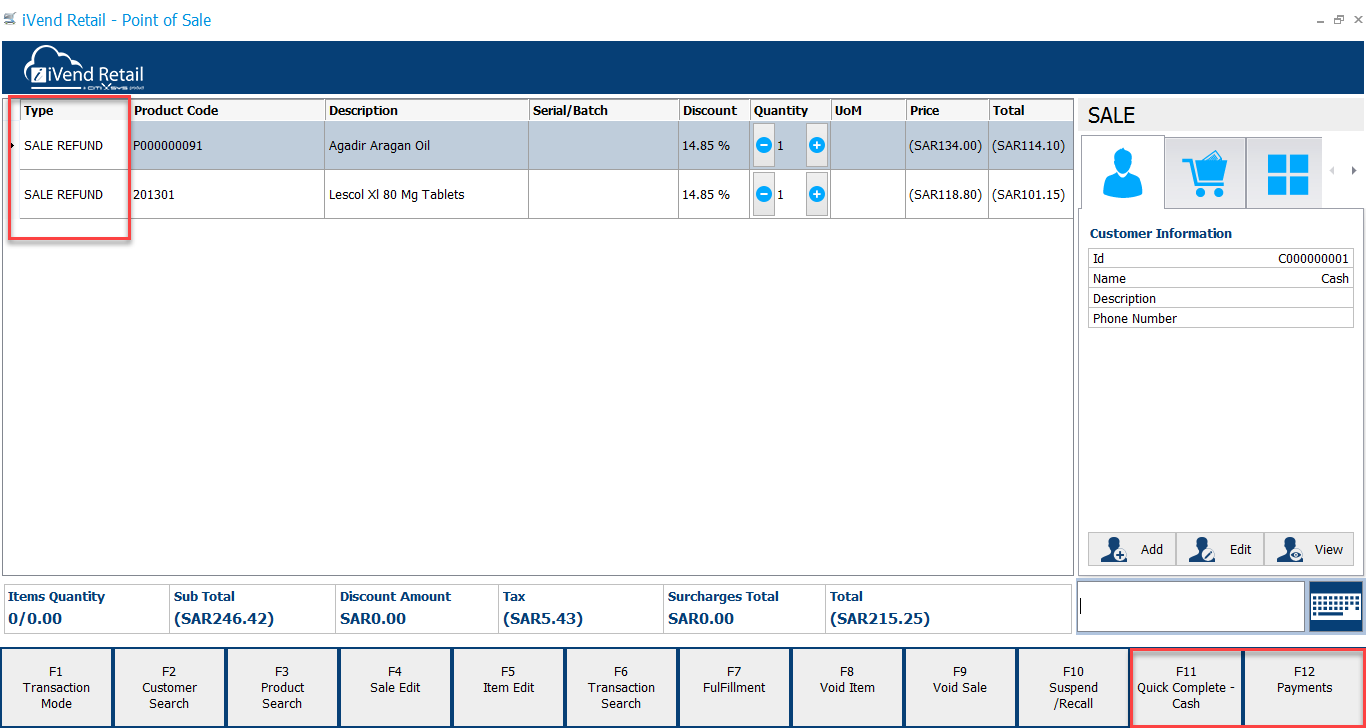Open the on-screen keyboard icon
The height and width of the screenshot is (728, 1366).
[1335, 606]
